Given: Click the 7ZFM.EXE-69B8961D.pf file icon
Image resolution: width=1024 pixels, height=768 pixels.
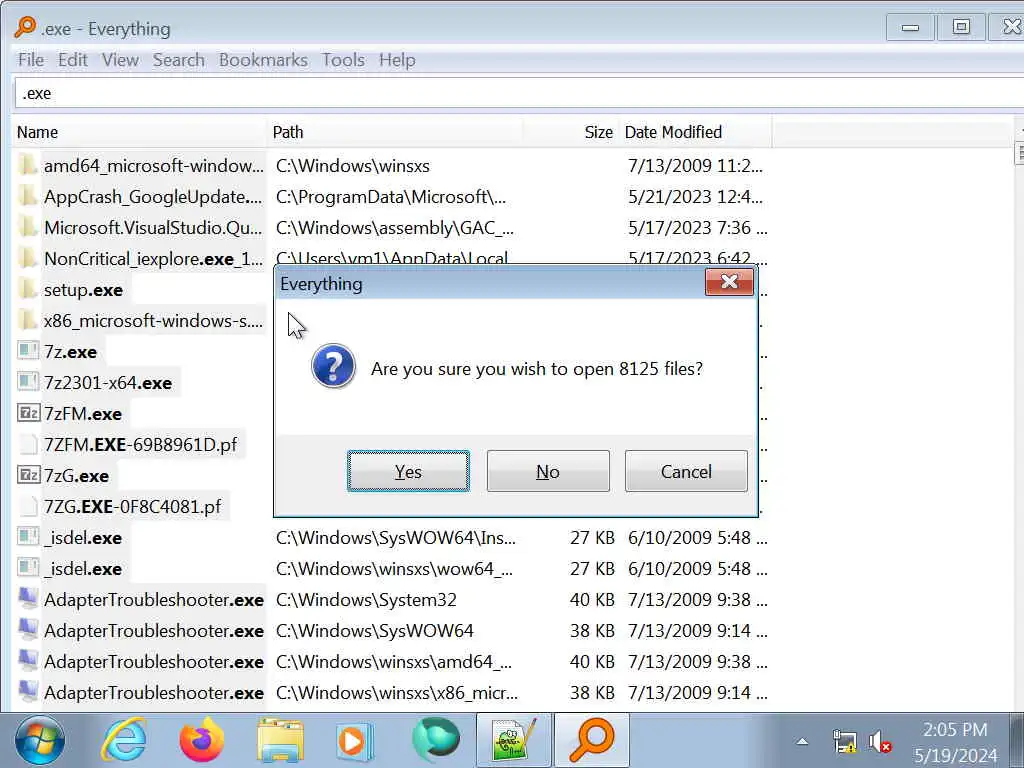Looking at the screenshot, I should click(27, 444).
